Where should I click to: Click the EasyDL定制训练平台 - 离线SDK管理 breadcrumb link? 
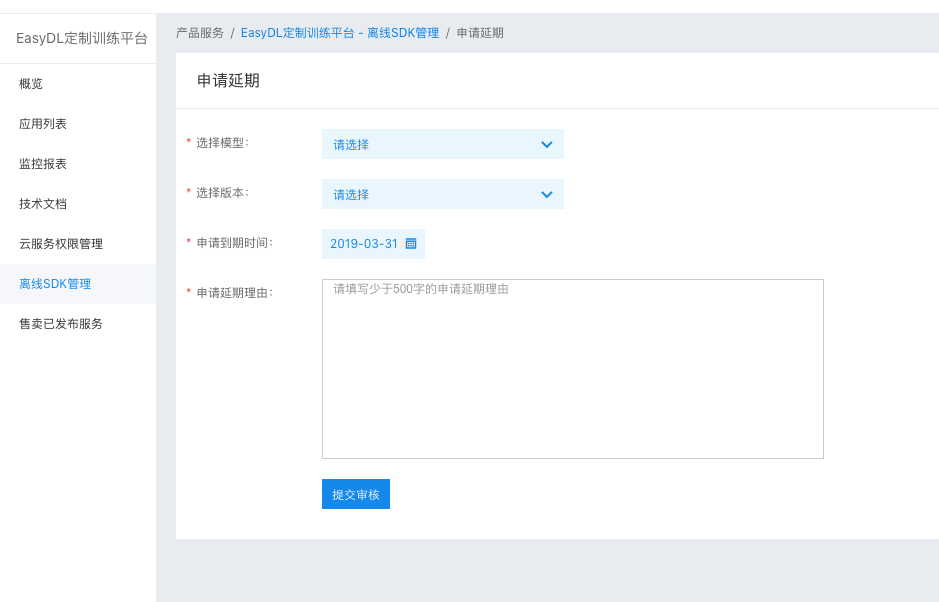pyautogui.click(x=340, y=33)
